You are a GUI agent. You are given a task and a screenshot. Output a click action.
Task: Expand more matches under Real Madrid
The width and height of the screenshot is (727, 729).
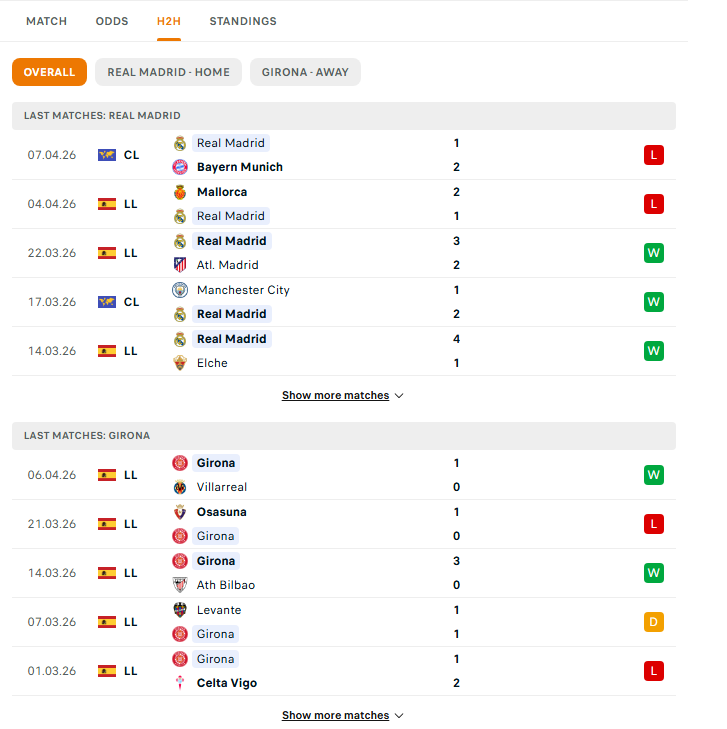point(342,395)
